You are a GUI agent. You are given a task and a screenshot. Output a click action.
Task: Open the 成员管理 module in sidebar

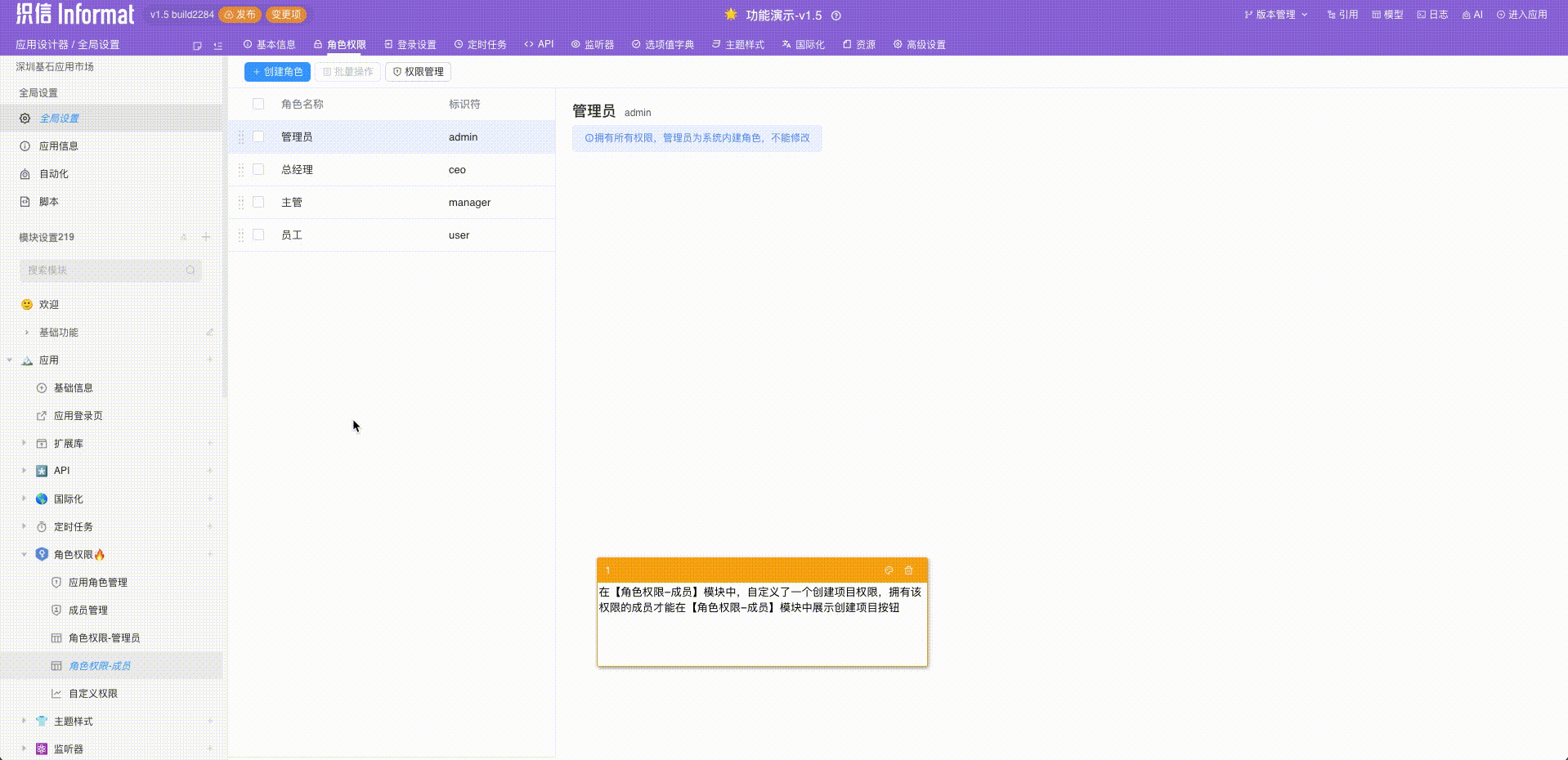(x=88, y=610)
